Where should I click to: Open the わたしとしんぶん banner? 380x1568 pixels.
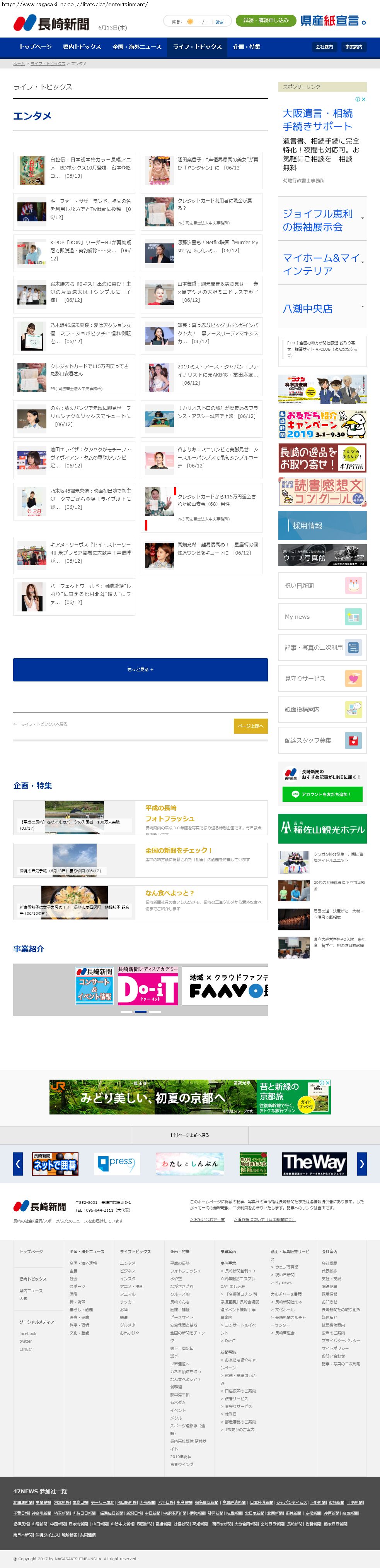[190, 1164]
